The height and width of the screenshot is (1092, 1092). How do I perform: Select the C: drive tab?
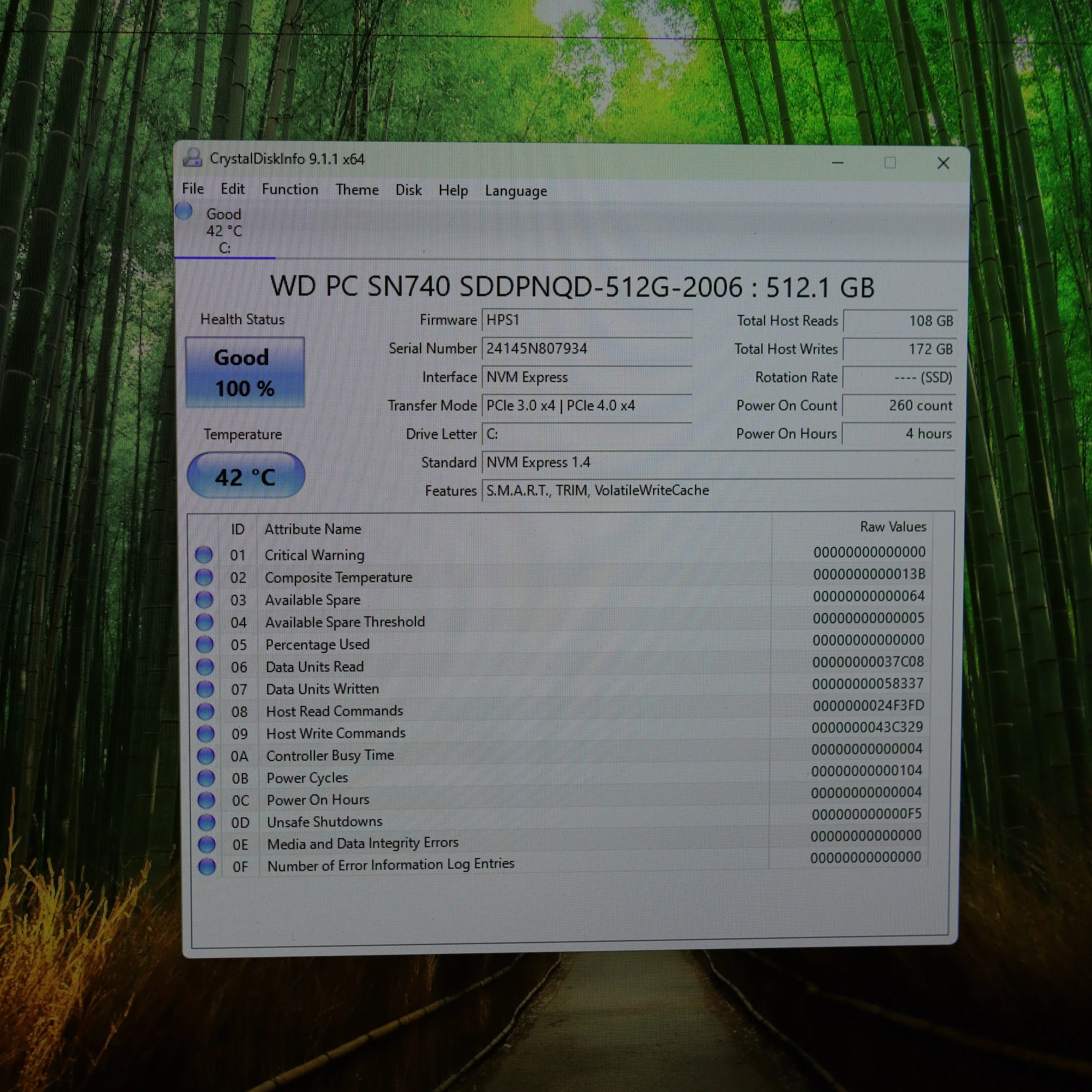[225, 232]
